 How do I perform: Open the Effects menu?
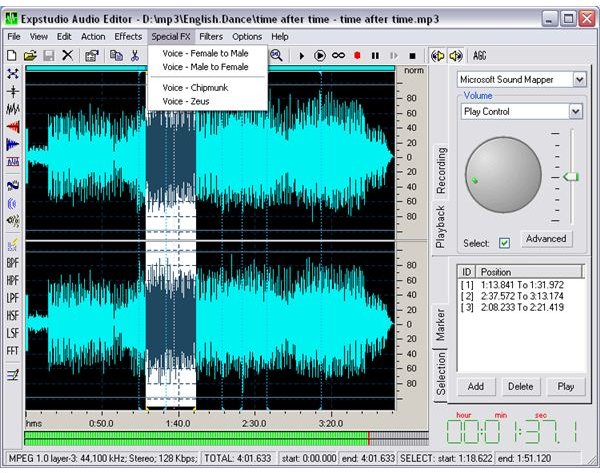click(x=128, y=37)
